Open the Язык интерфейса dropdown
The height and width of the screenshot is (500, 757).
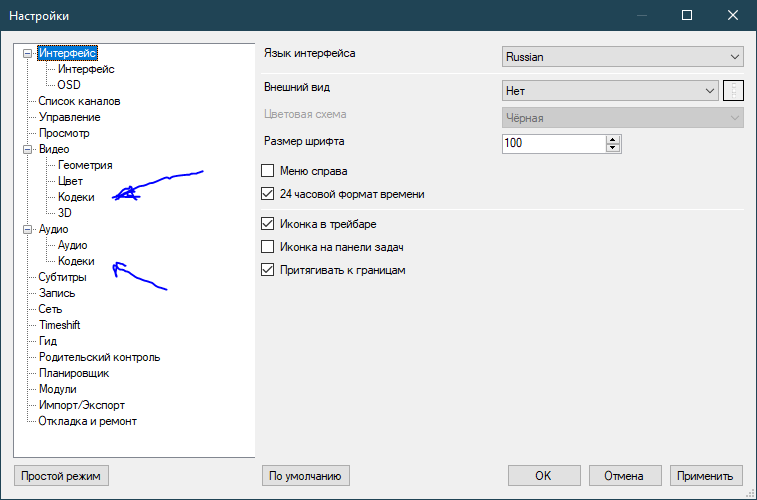[622, 57]
